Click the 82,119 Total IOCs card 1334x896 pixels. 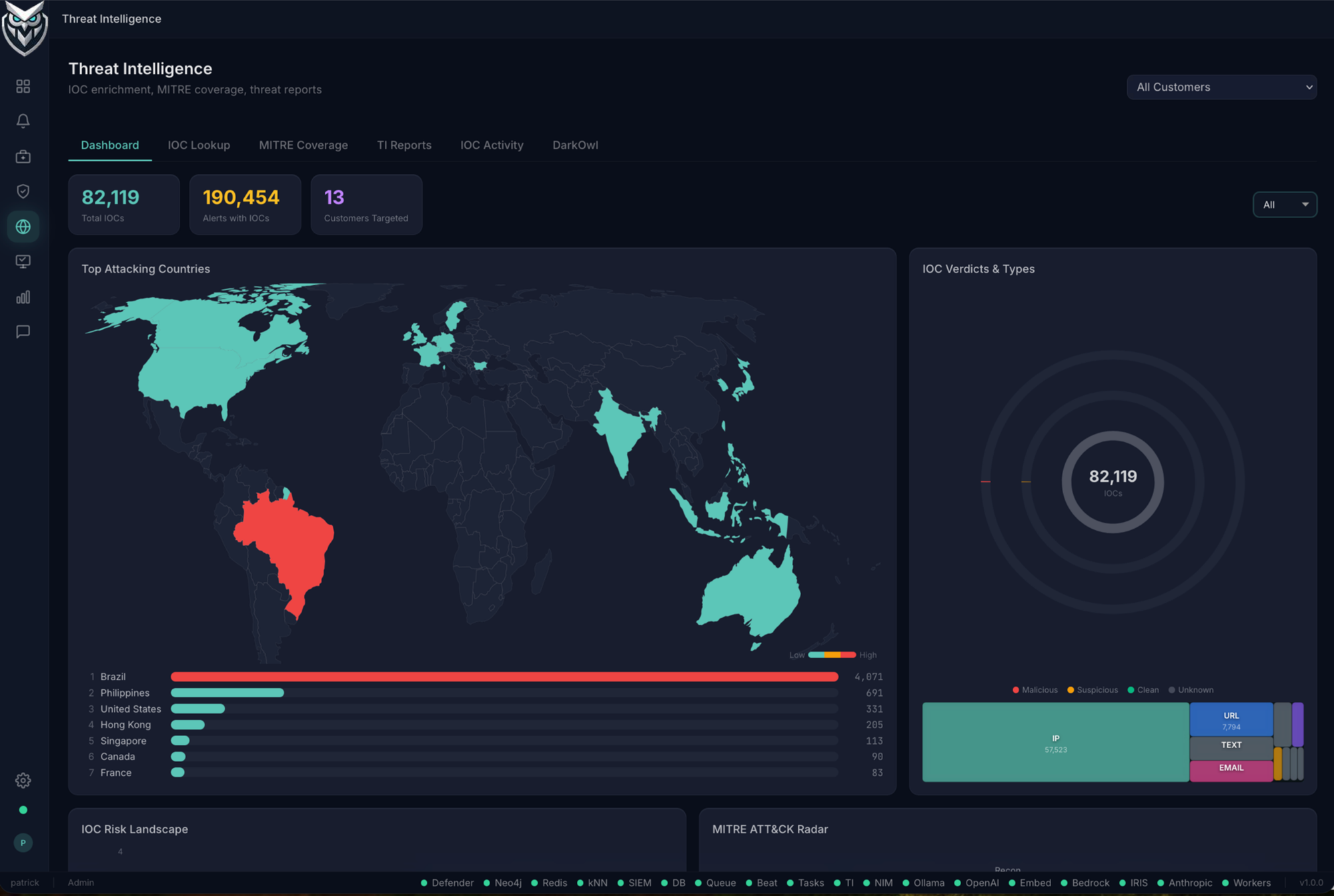pos(124,205)
